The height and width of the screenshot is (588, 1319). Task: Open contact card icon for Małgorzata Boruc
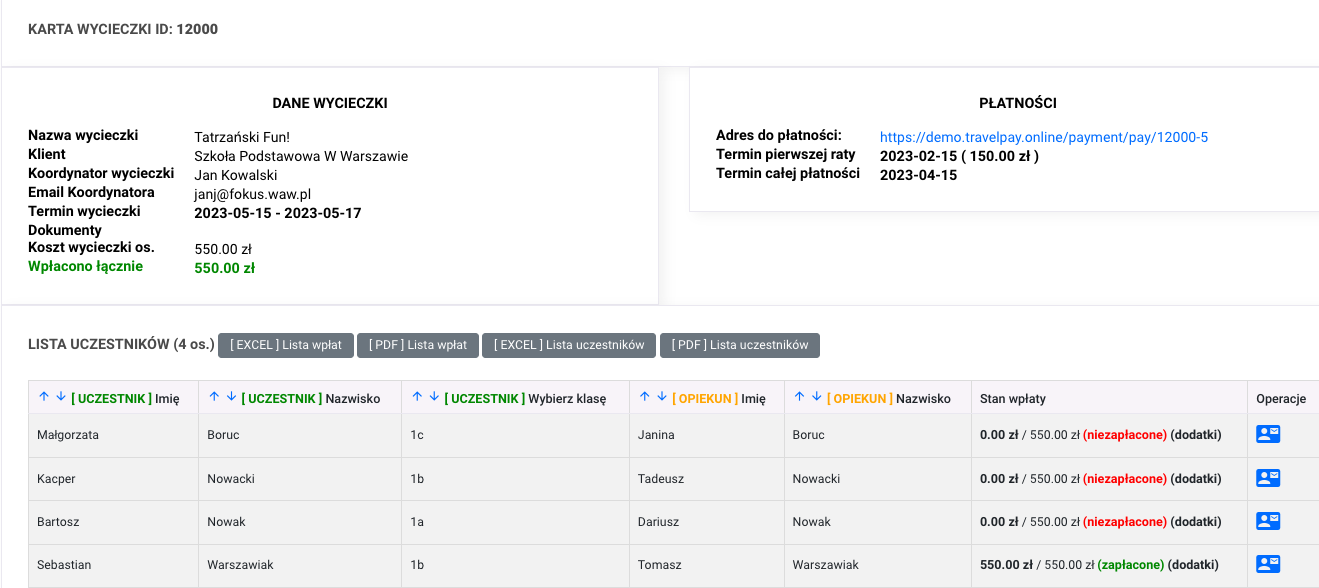1268,434
